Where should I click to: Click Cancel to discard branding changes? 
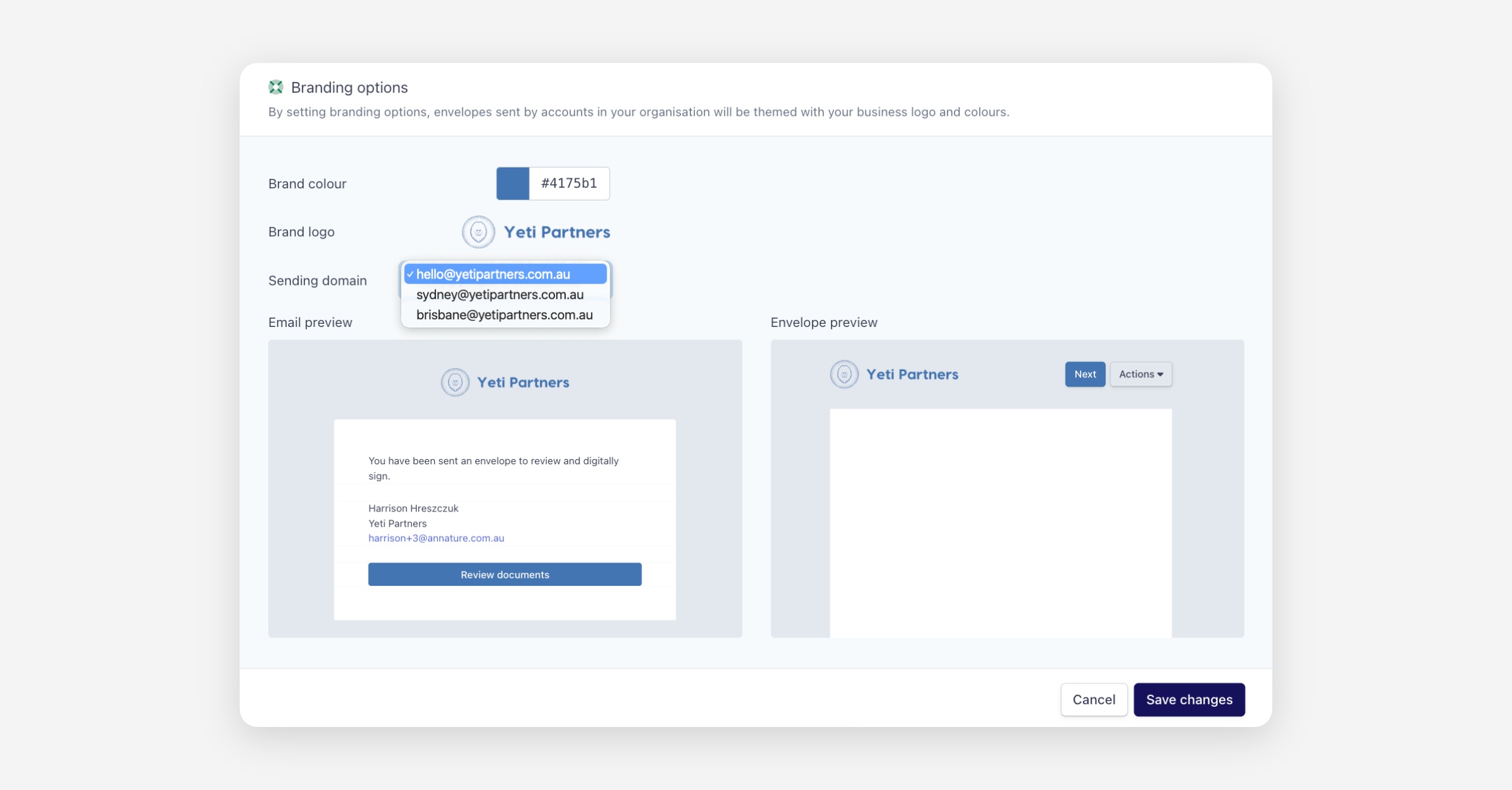(x=1094, y=699)
